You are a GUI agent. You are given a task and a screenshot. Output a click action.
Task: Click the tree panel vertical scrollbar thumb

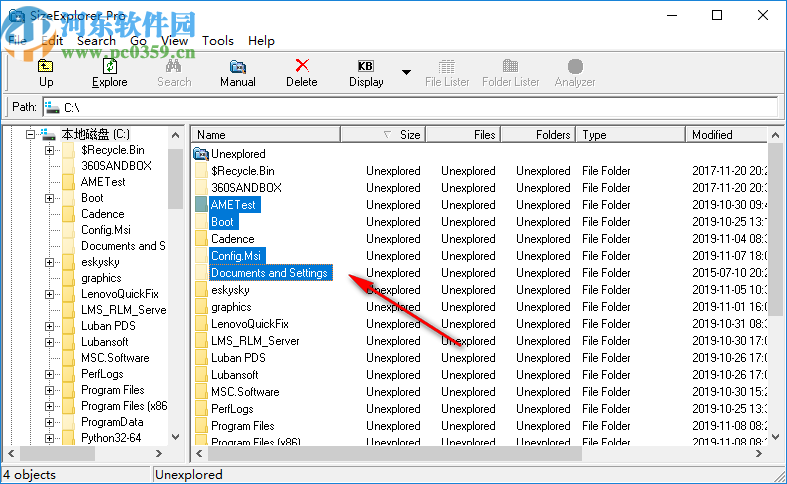tap(176, 178)
